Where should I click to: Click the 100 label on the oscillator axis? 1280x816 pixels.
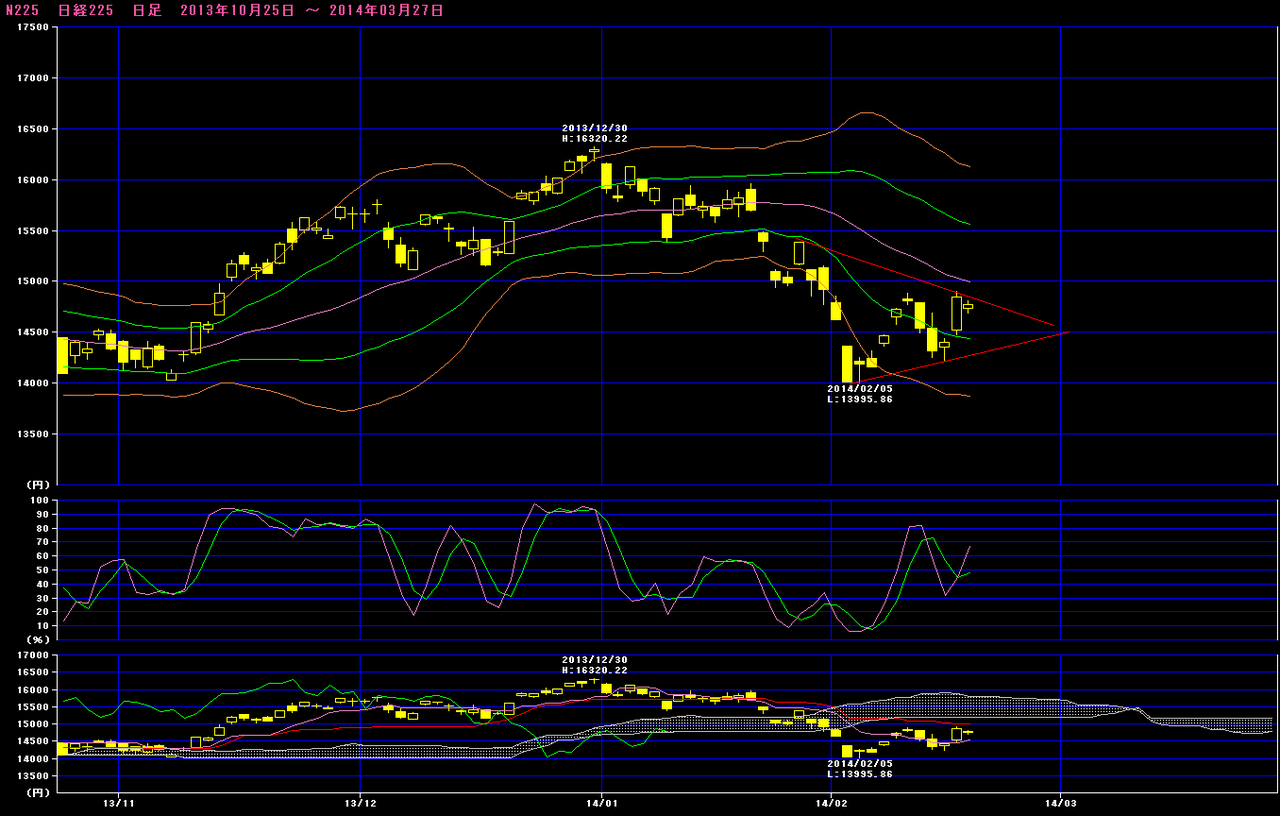pos(39,500)
